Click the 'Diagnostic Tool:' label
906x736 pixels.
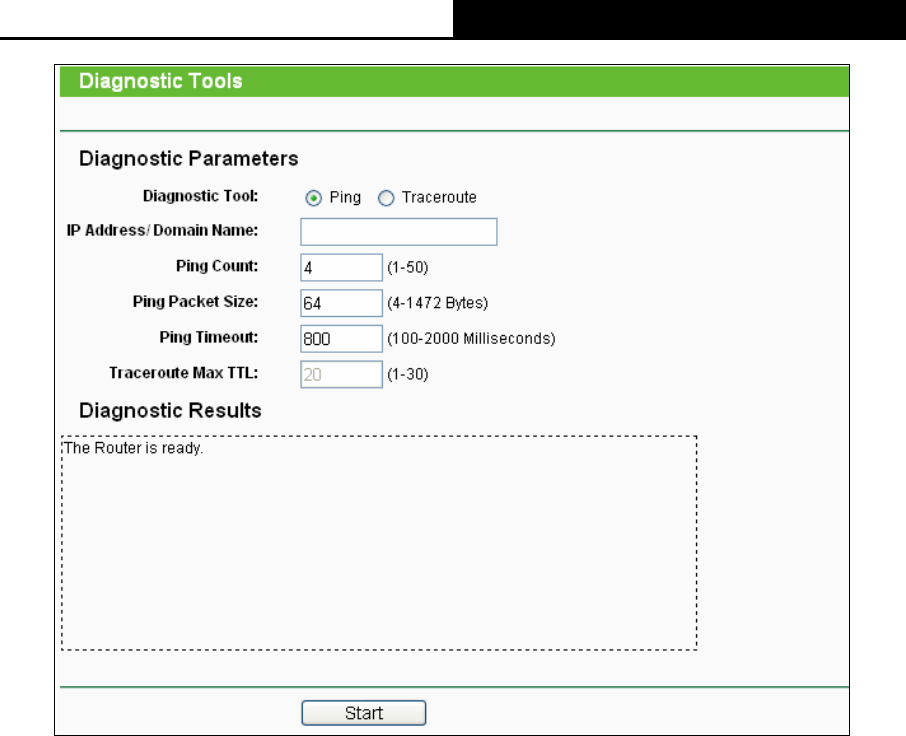200,196
